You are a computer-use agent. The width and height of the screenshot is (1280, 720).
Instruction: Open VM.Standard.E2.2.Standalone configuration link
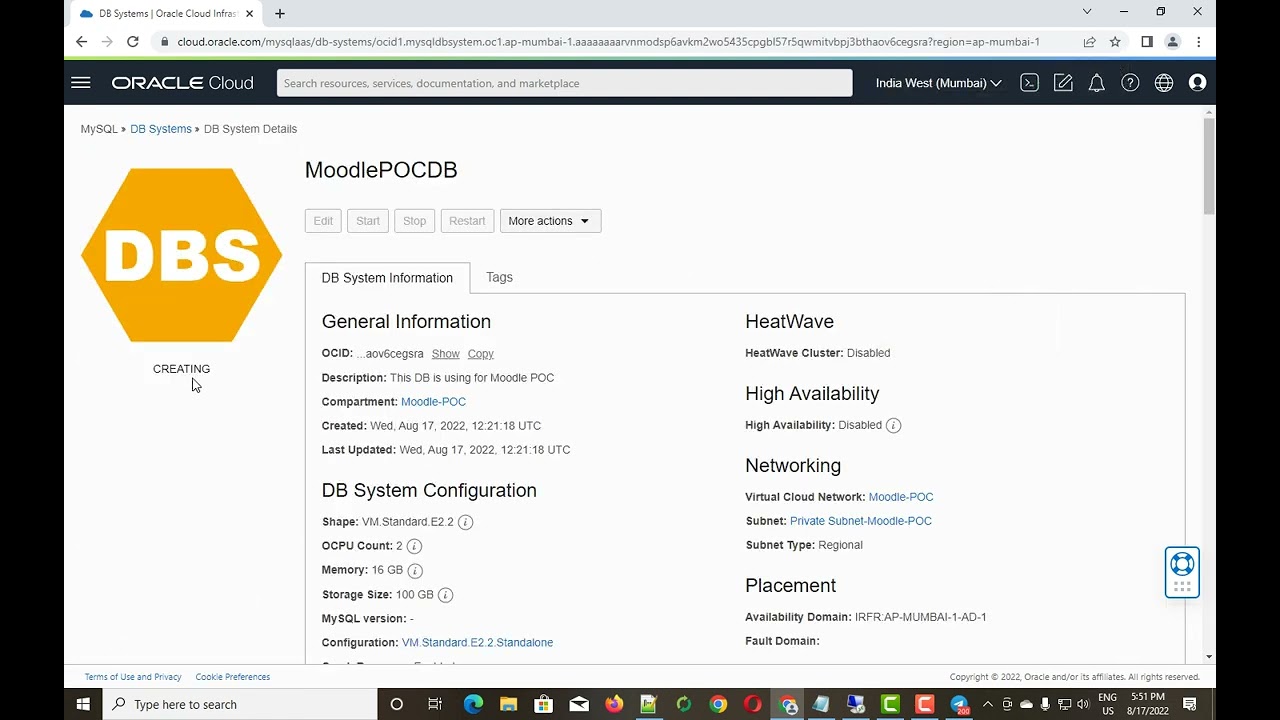coord(477,643)
